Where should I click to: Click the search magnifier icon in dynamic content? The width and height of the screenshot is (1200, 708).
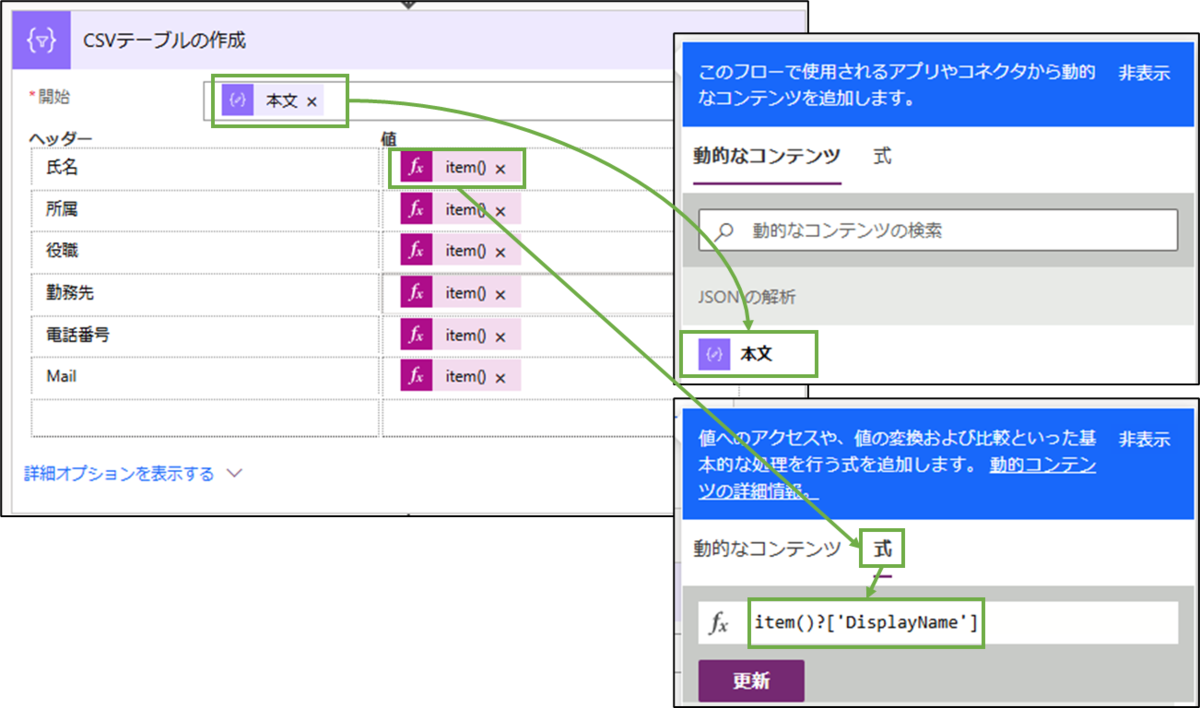(x=724, y=231)
